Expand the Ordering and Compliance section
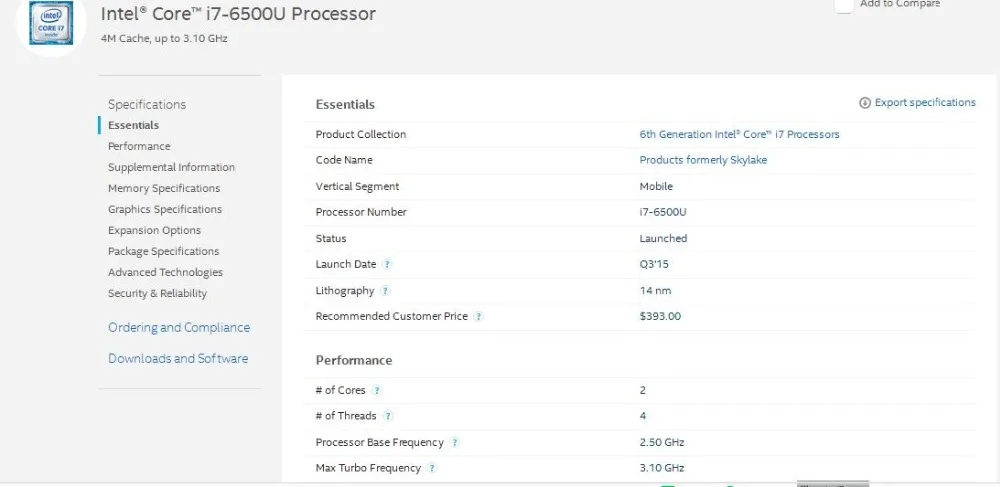 click(179, 328)
